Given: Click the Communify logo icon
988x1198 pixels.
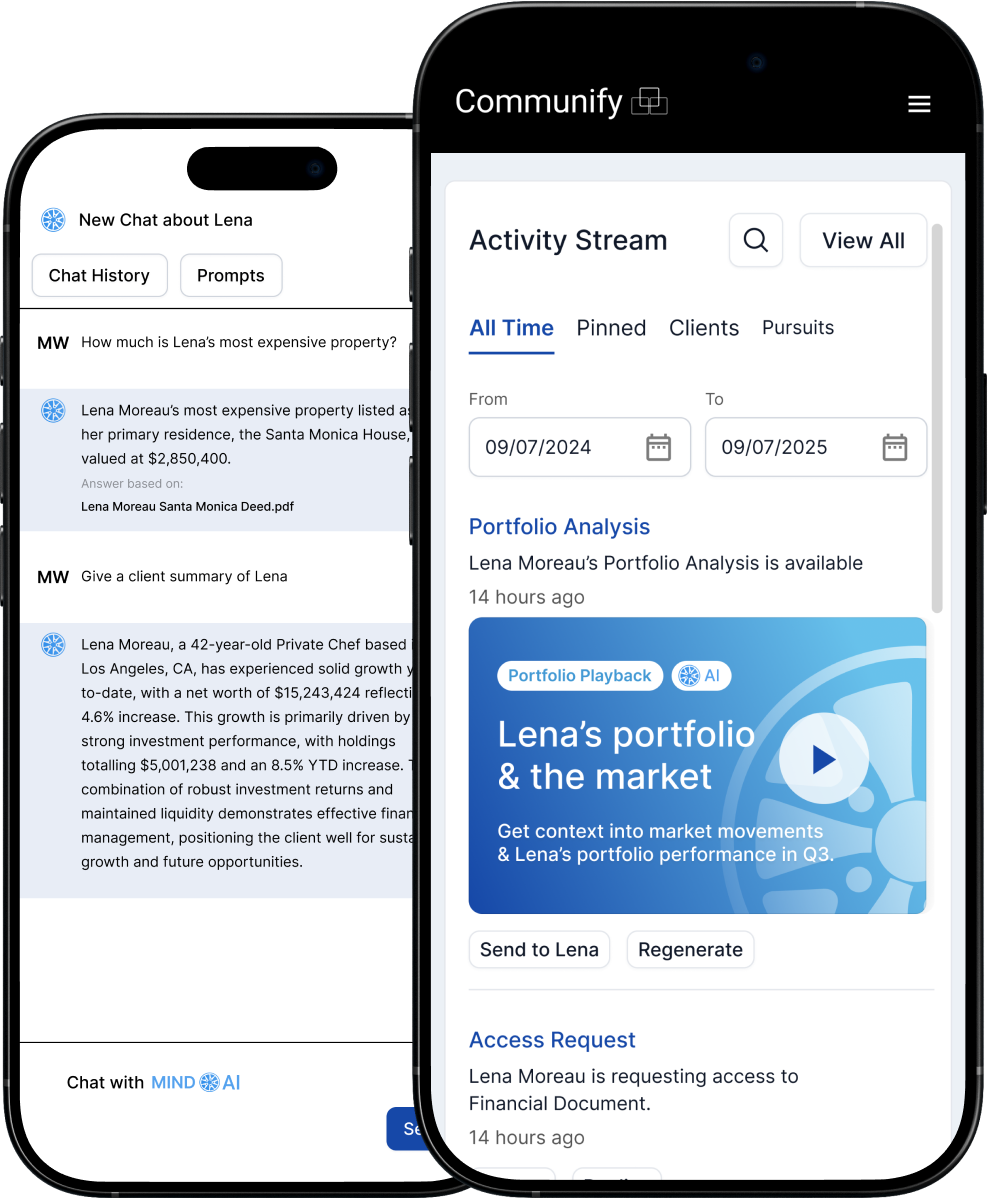Looking at the screenshot, I should (650, 101).
